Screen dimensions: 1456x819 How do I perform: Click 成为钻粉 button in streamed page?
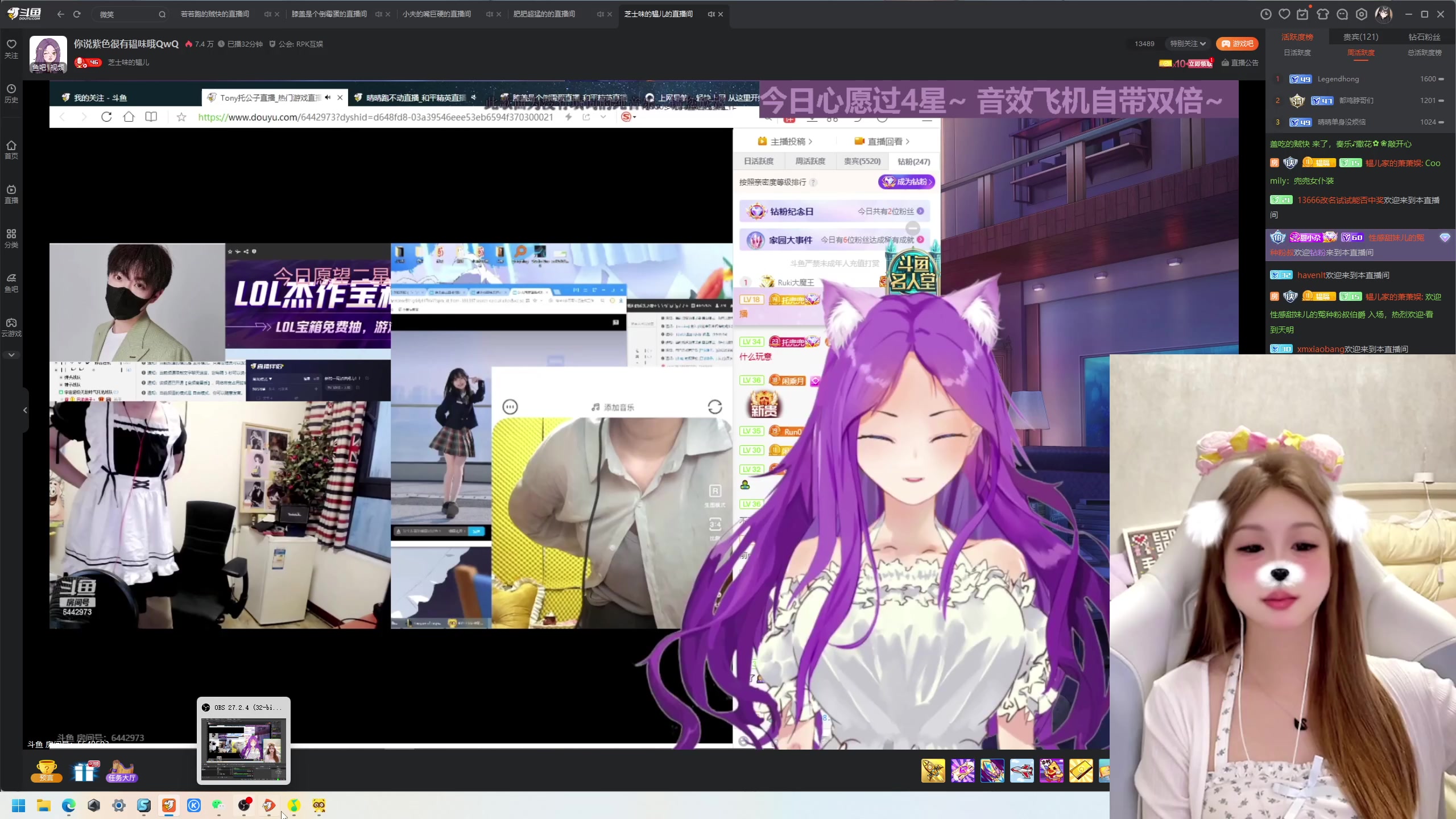pyautogui.click(x=907, y=182)
